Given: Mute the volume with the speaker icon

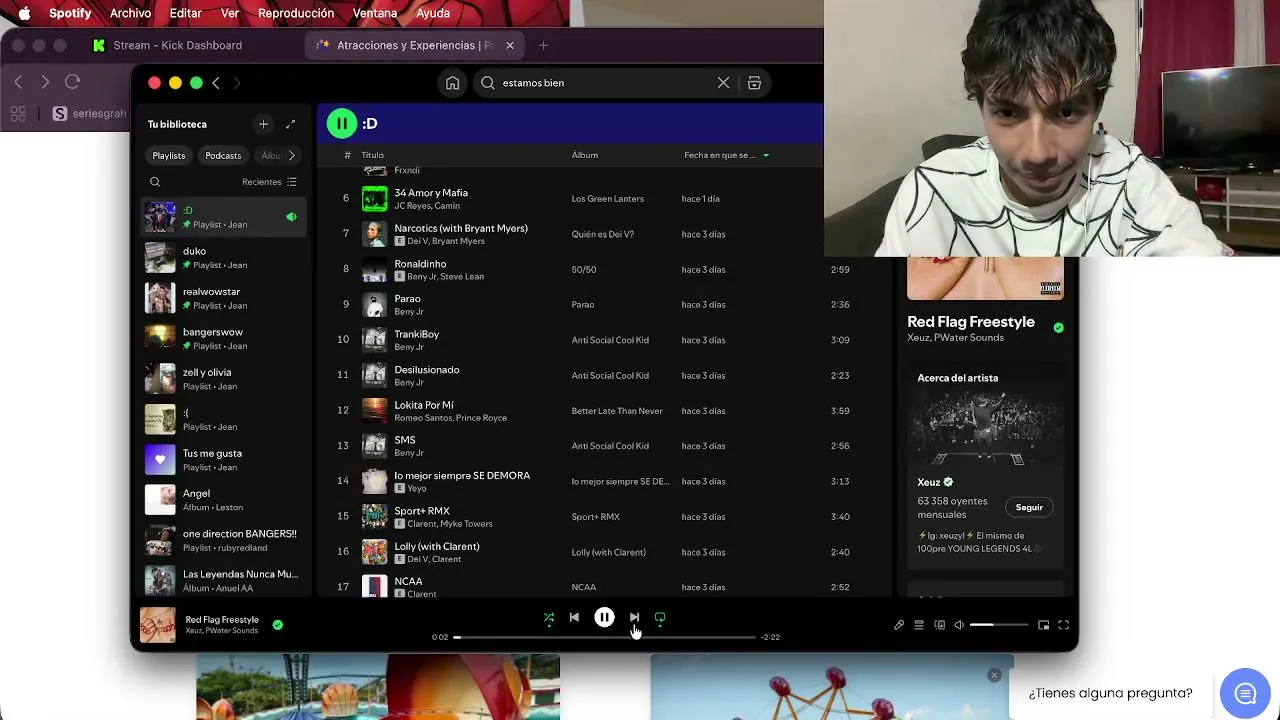Looking at the screenshot, I should point(959,625).
